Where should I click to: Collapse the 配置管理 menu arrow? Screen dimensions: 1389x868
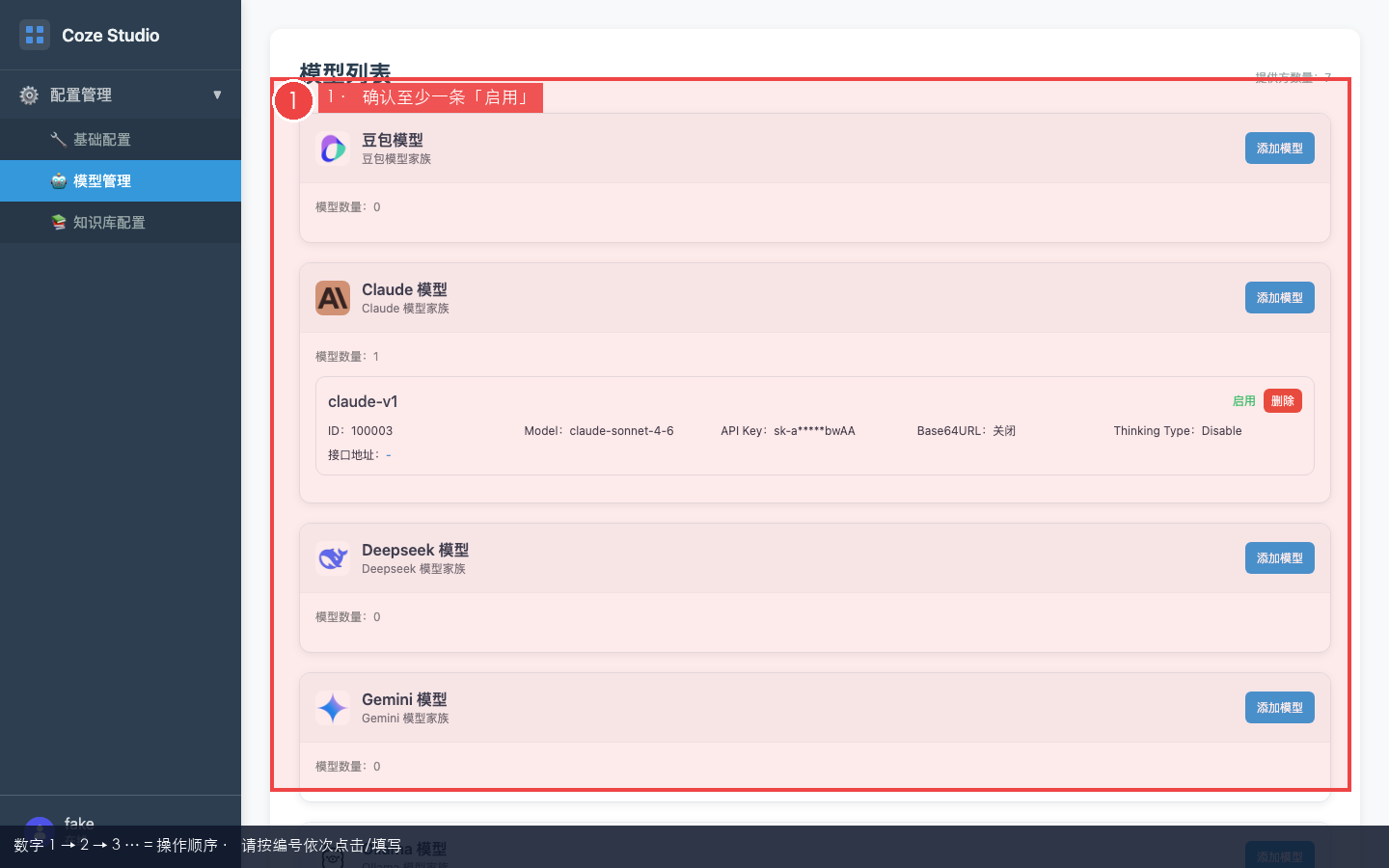[217, 95]
